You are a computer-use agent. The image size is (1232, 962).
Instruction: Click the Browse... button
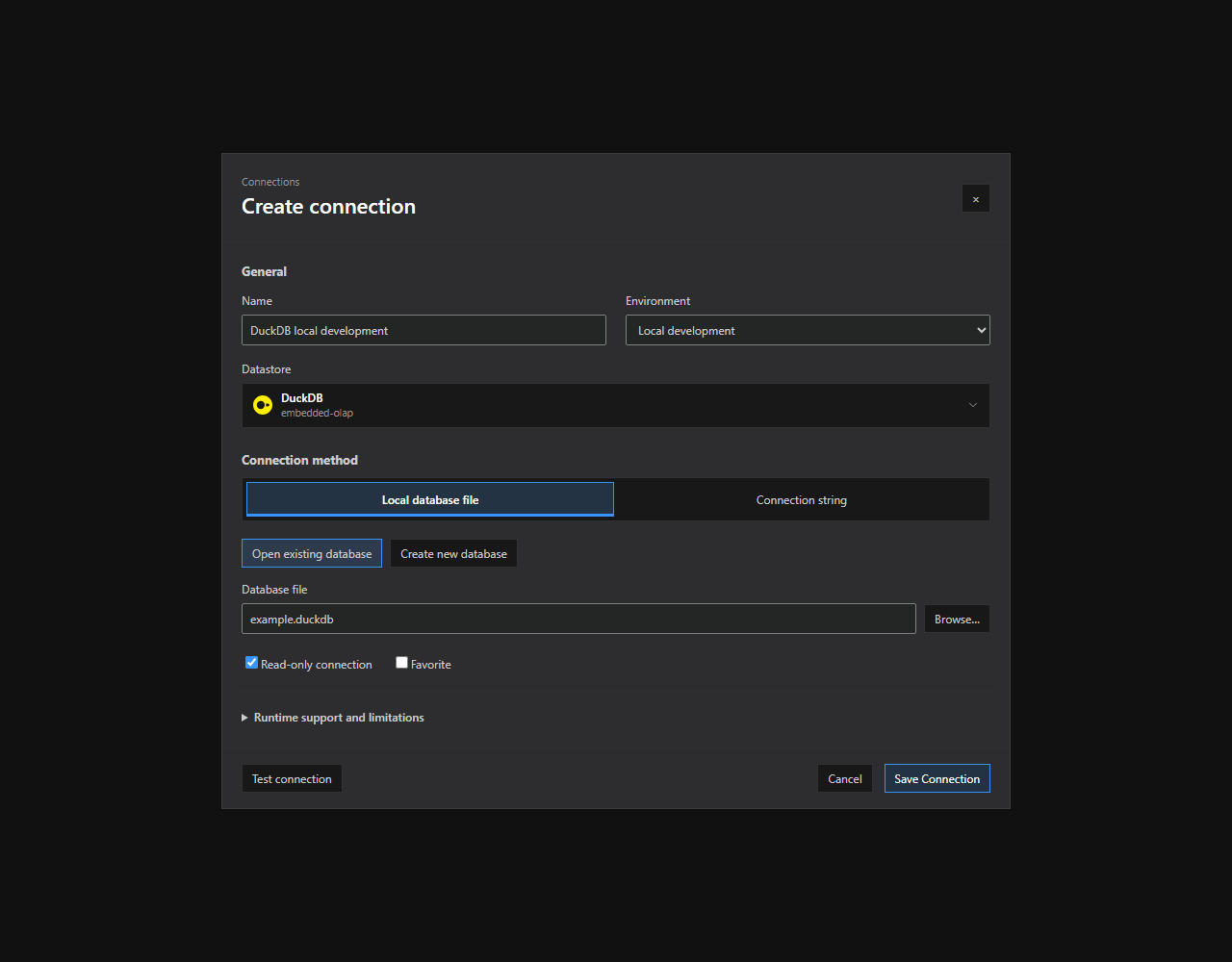(x=957, y=619)
